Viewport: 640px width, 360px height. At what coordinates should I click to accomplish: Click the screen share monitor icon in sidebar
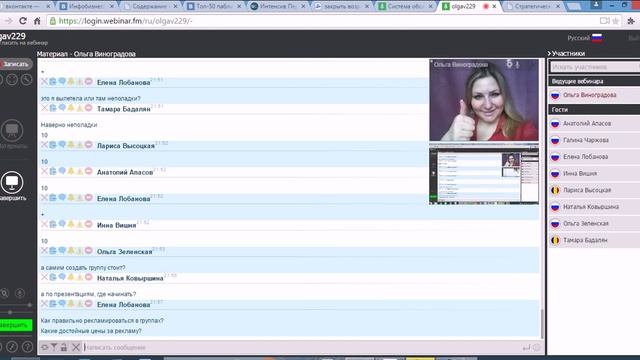tap(12, 182)
